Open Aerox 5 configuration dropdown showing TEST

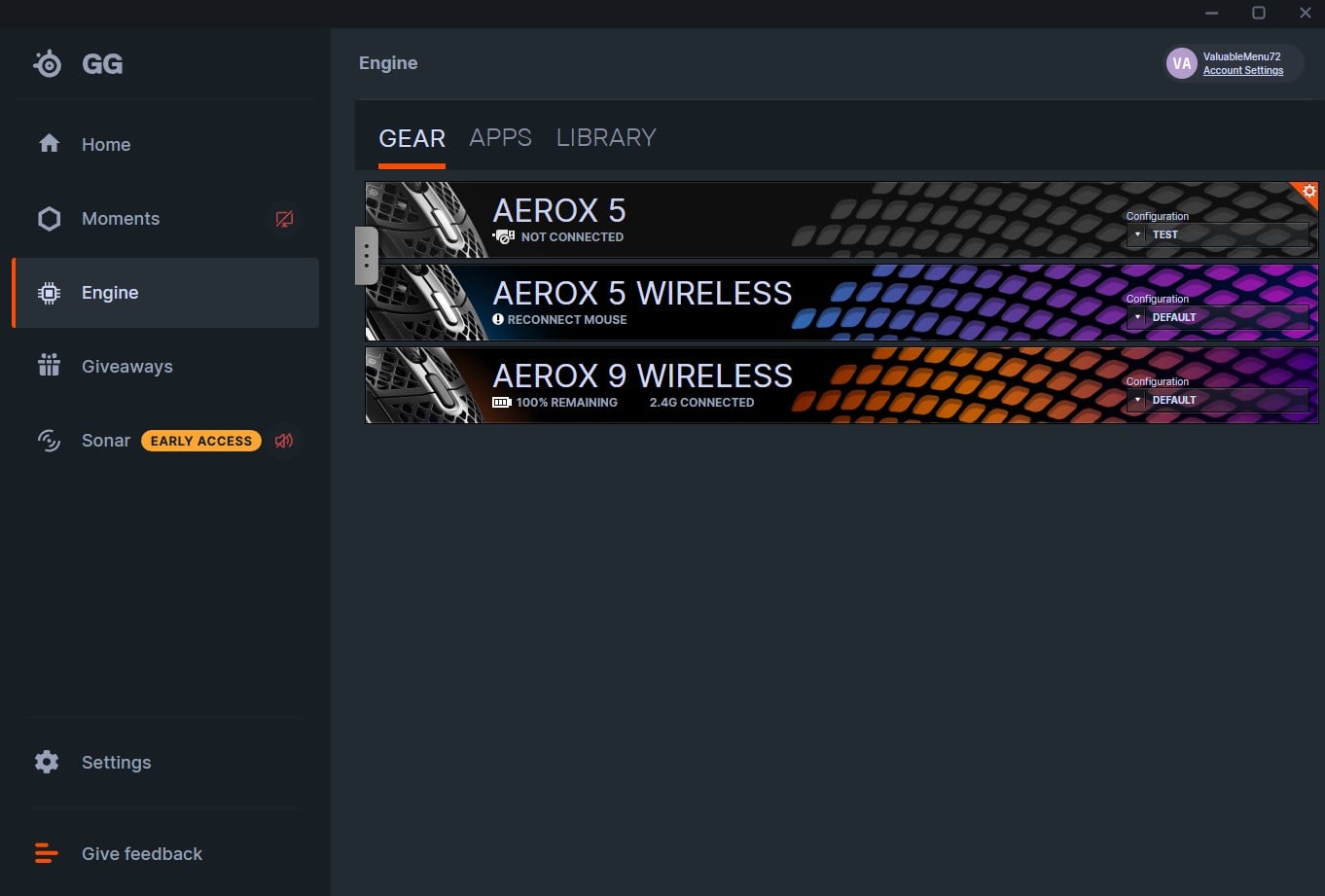(x=1216, y=234)
